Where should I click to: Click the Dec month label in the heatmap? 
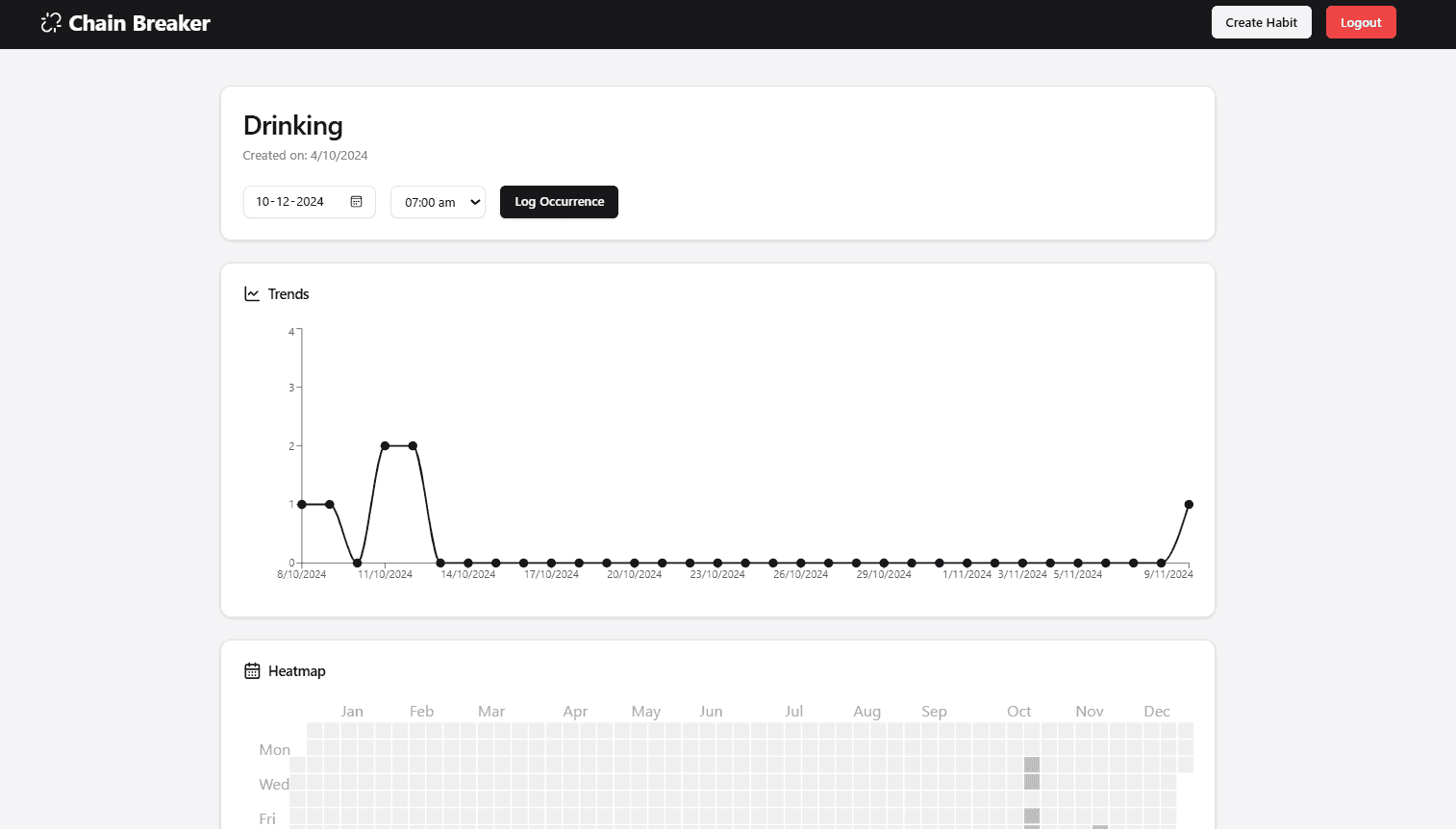(1157, 711)
